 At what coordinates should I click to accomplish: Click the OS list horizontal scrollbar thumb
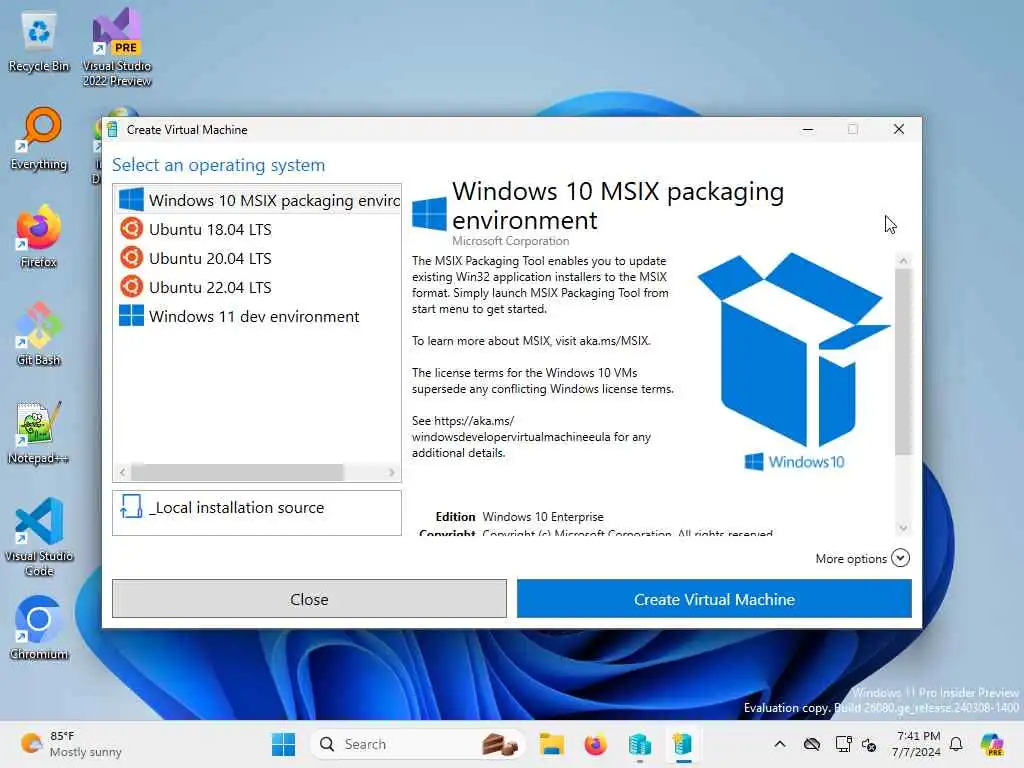237,472
